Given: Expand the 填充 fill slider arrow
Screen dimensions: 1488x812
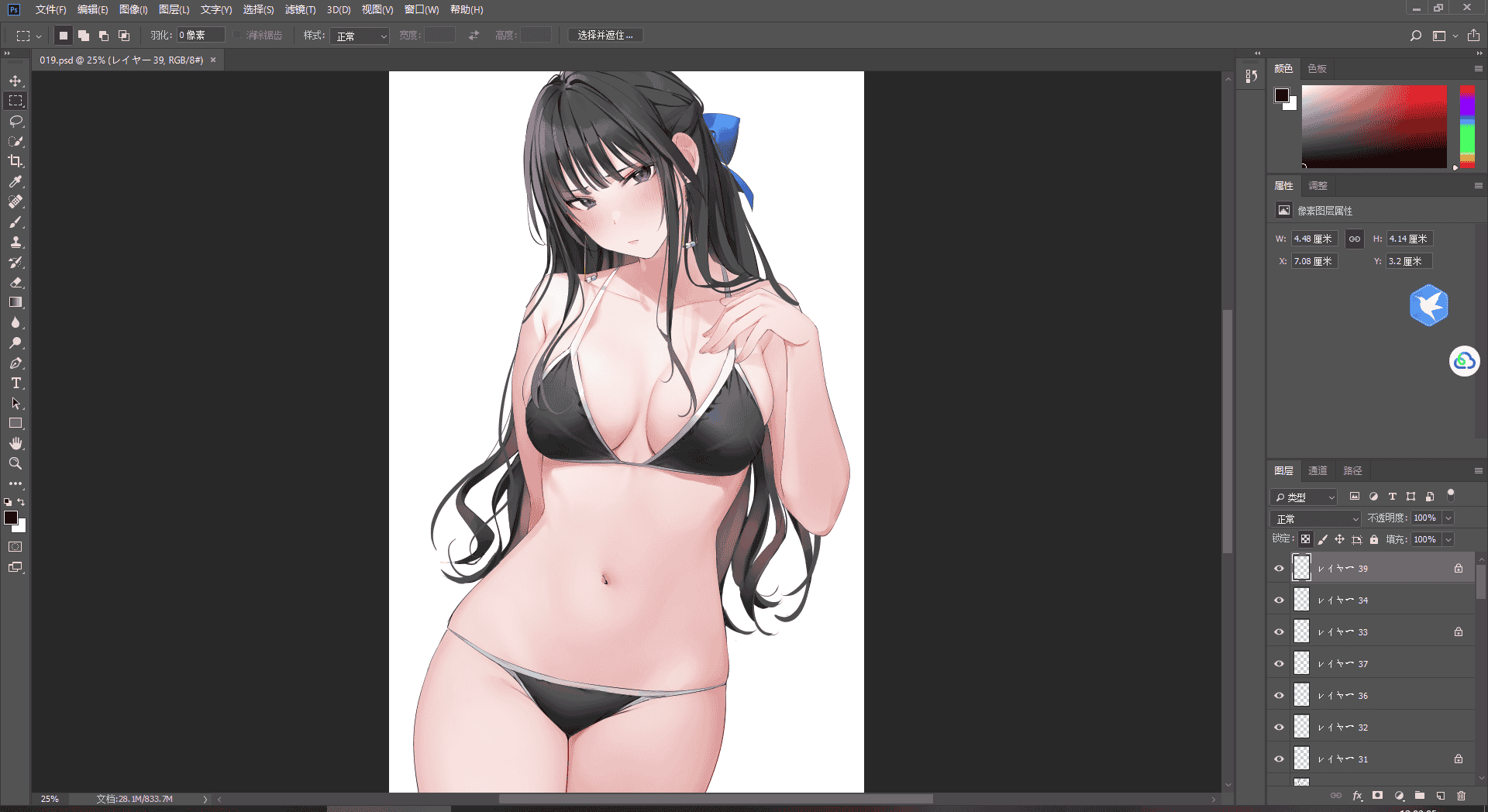Looking at the screenshot, I should [1448, 539].
